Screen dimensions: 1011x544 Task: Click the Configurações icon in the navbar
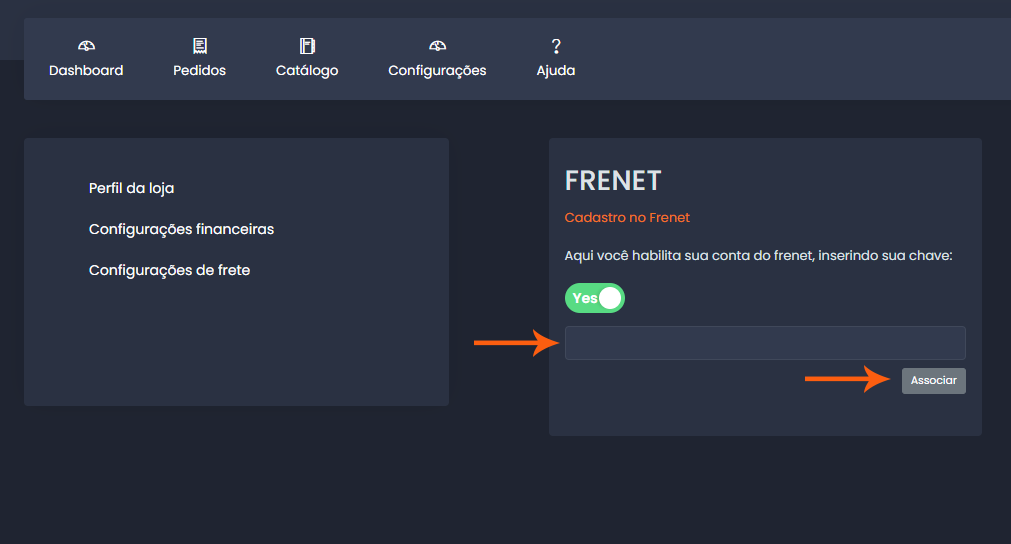coord(437,46)
